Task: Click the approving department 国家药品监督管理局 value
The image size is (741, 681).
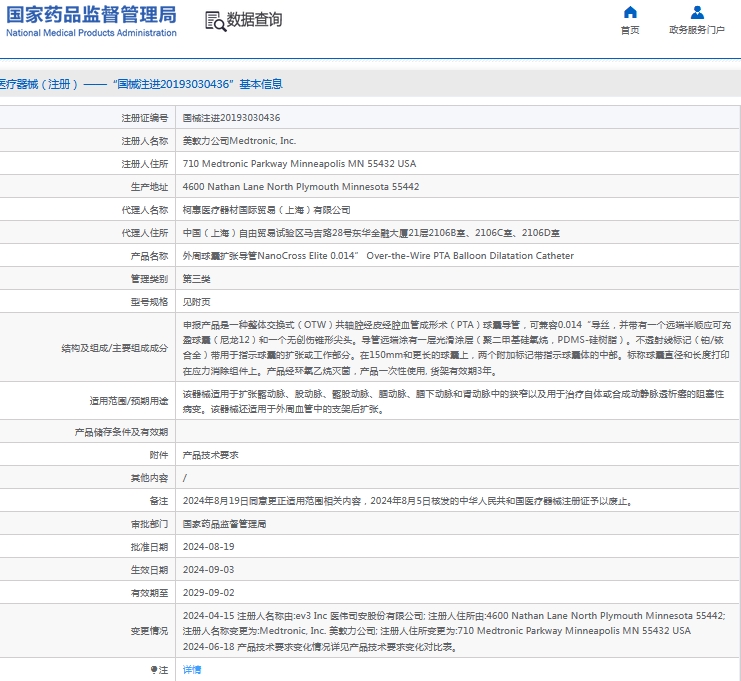Action: pos(224,524)
